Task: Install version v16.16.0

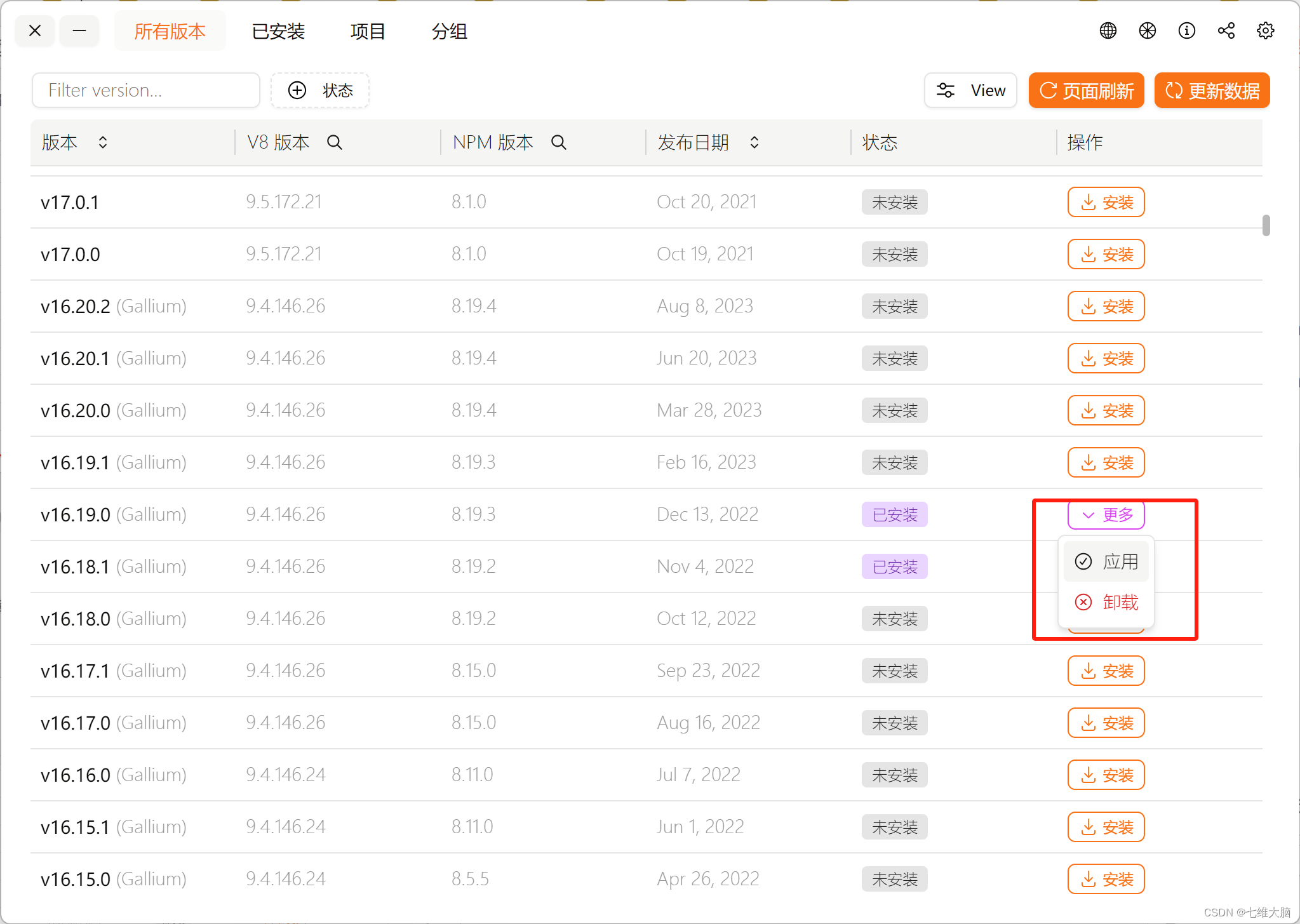Action: point(1106,775)
